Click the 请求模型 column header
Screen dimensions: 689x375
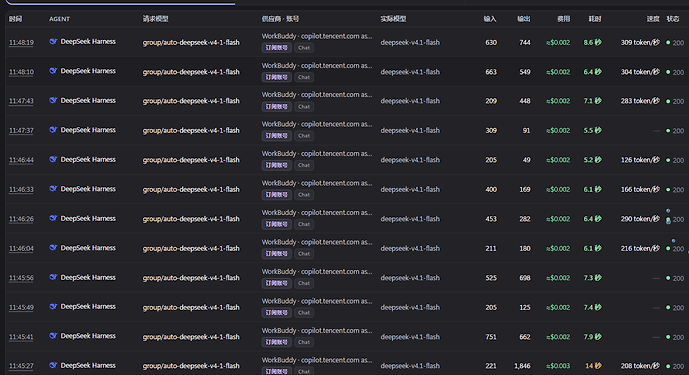156,19
